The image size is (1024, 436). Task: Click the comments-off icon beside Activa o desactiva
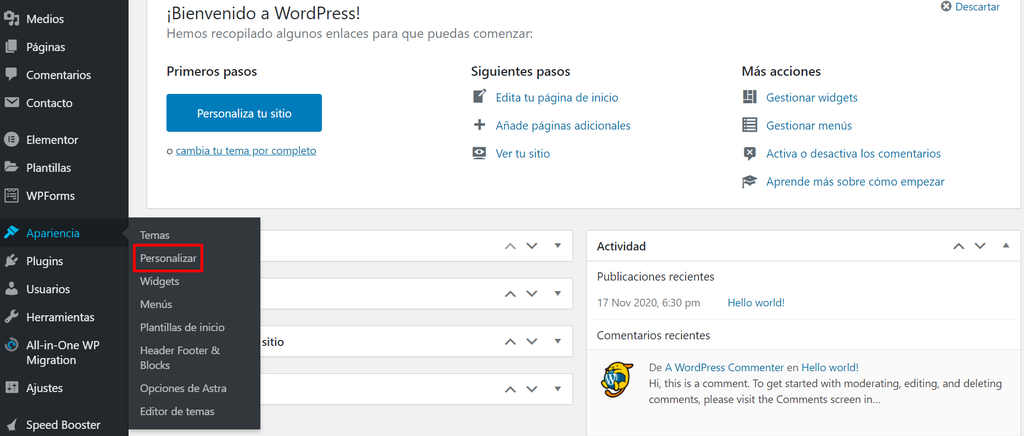750,154
